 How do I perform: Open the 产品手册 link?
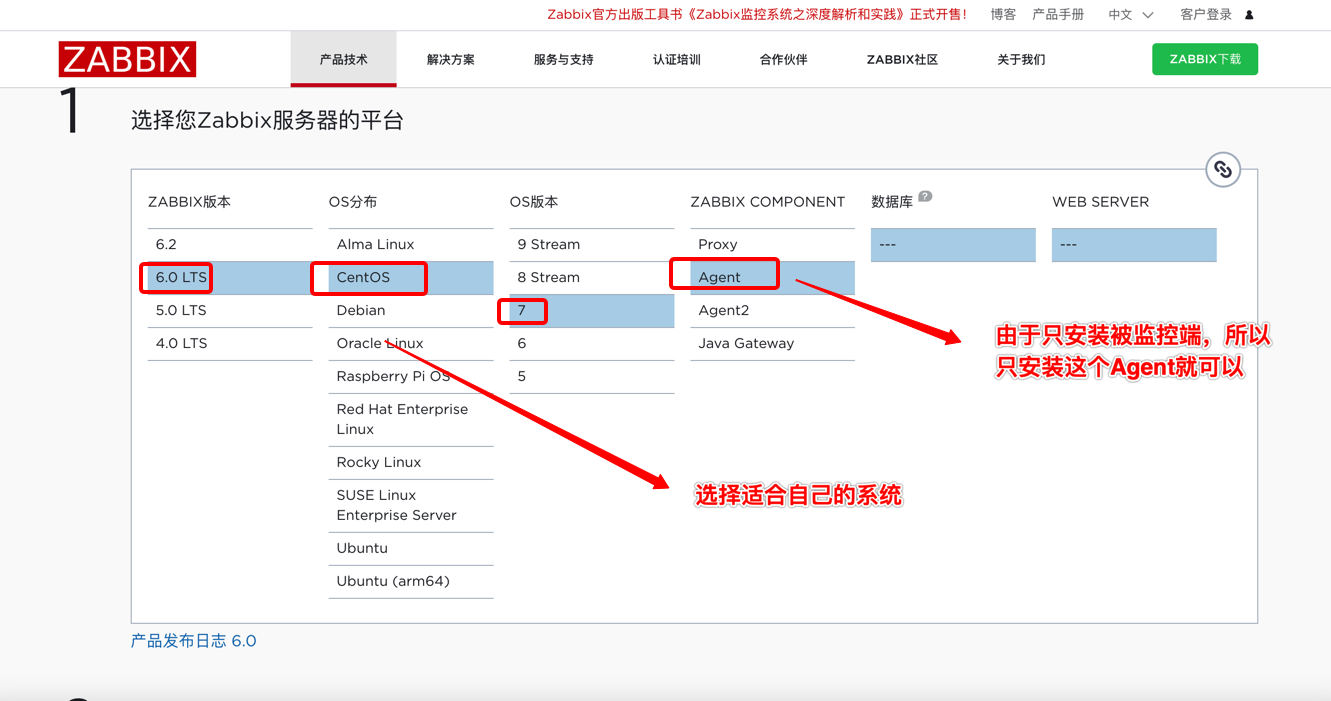pyautogui.click(x=1058, y=15)
